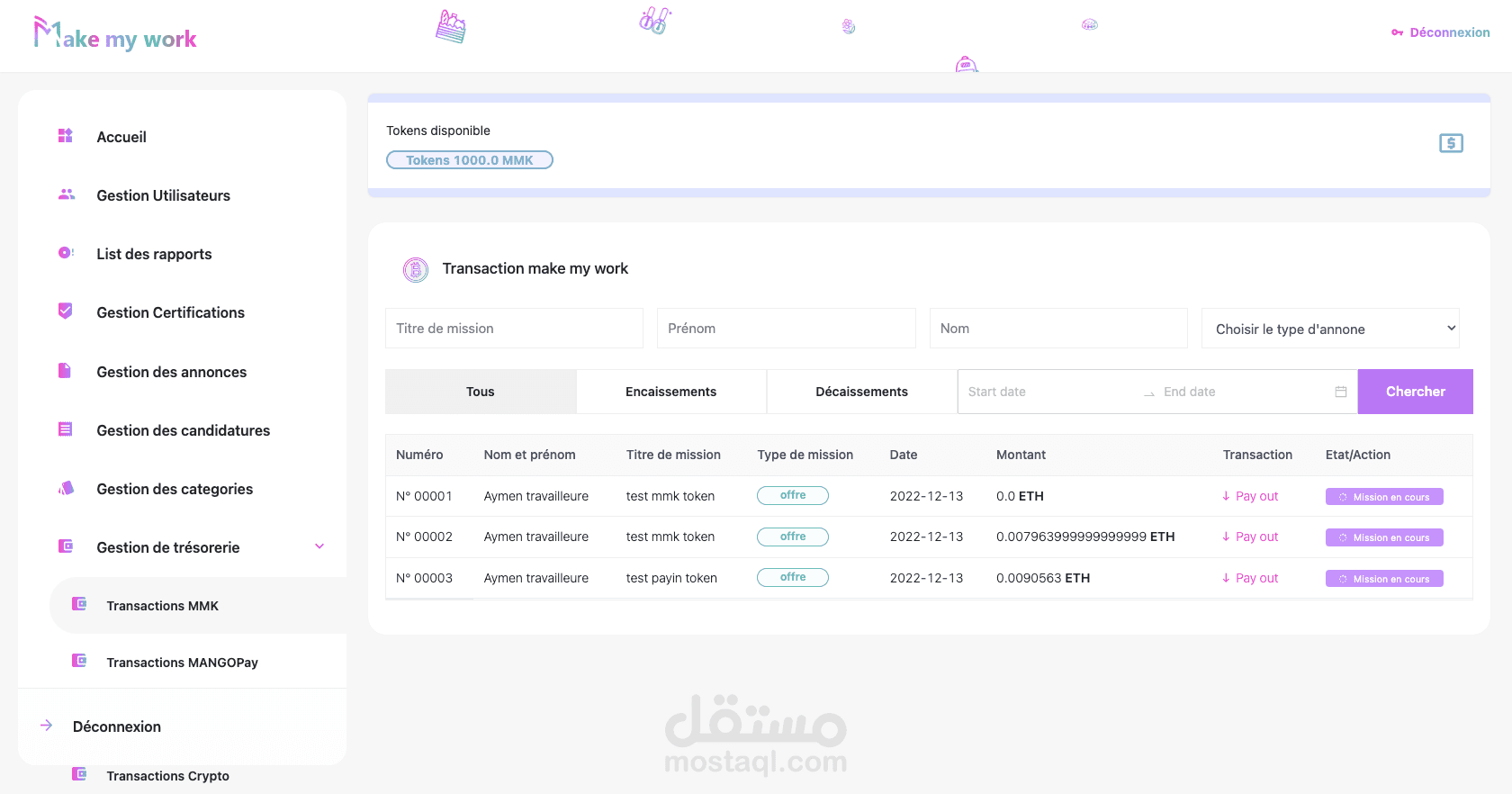Screen dimensions: 1512x794
Task: Open Gestion Certifications menu item
Action: click(x=171, y=312)
